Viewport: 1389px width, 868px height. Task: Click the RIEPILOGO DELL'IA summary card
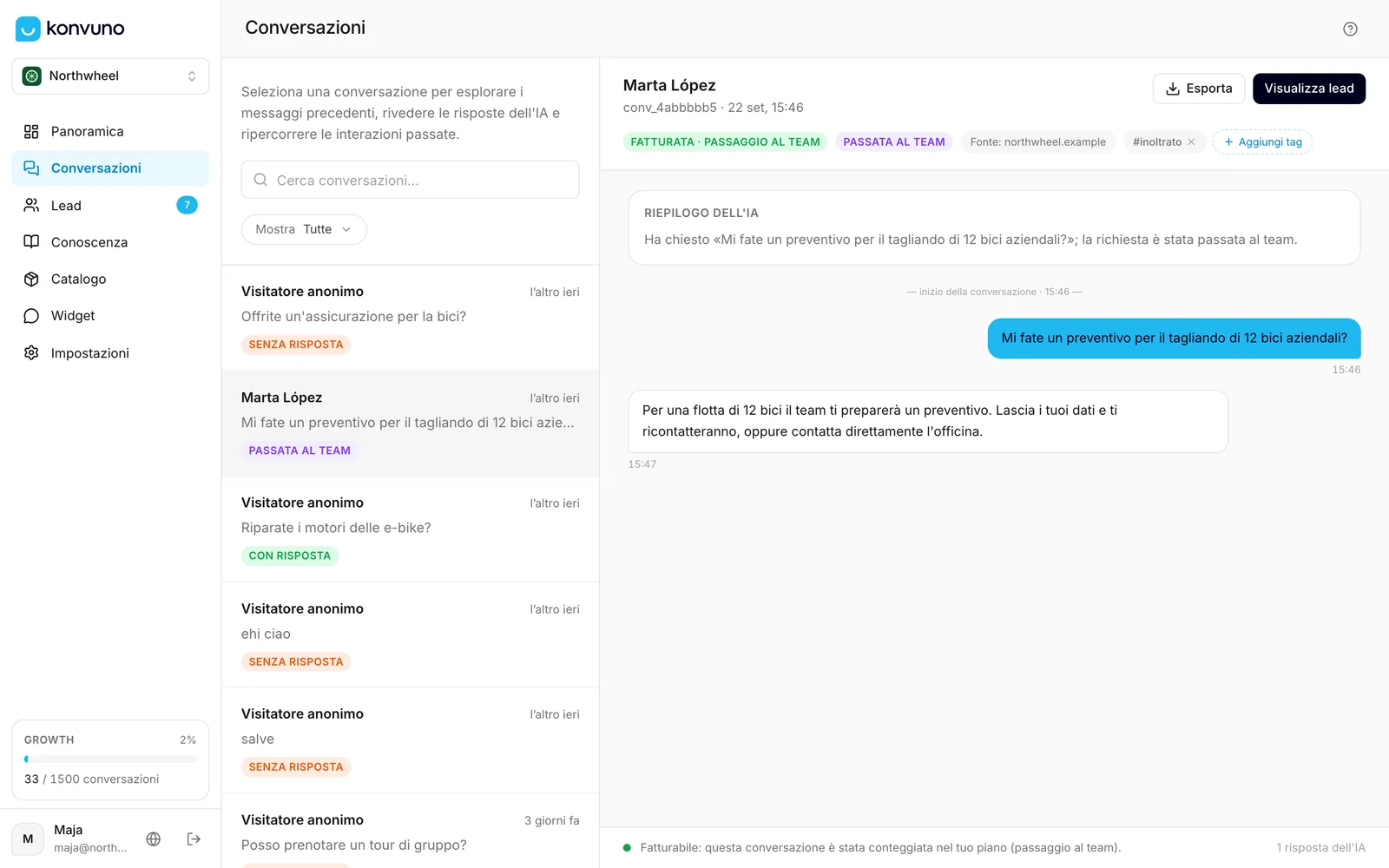click(x=994, y=227)
